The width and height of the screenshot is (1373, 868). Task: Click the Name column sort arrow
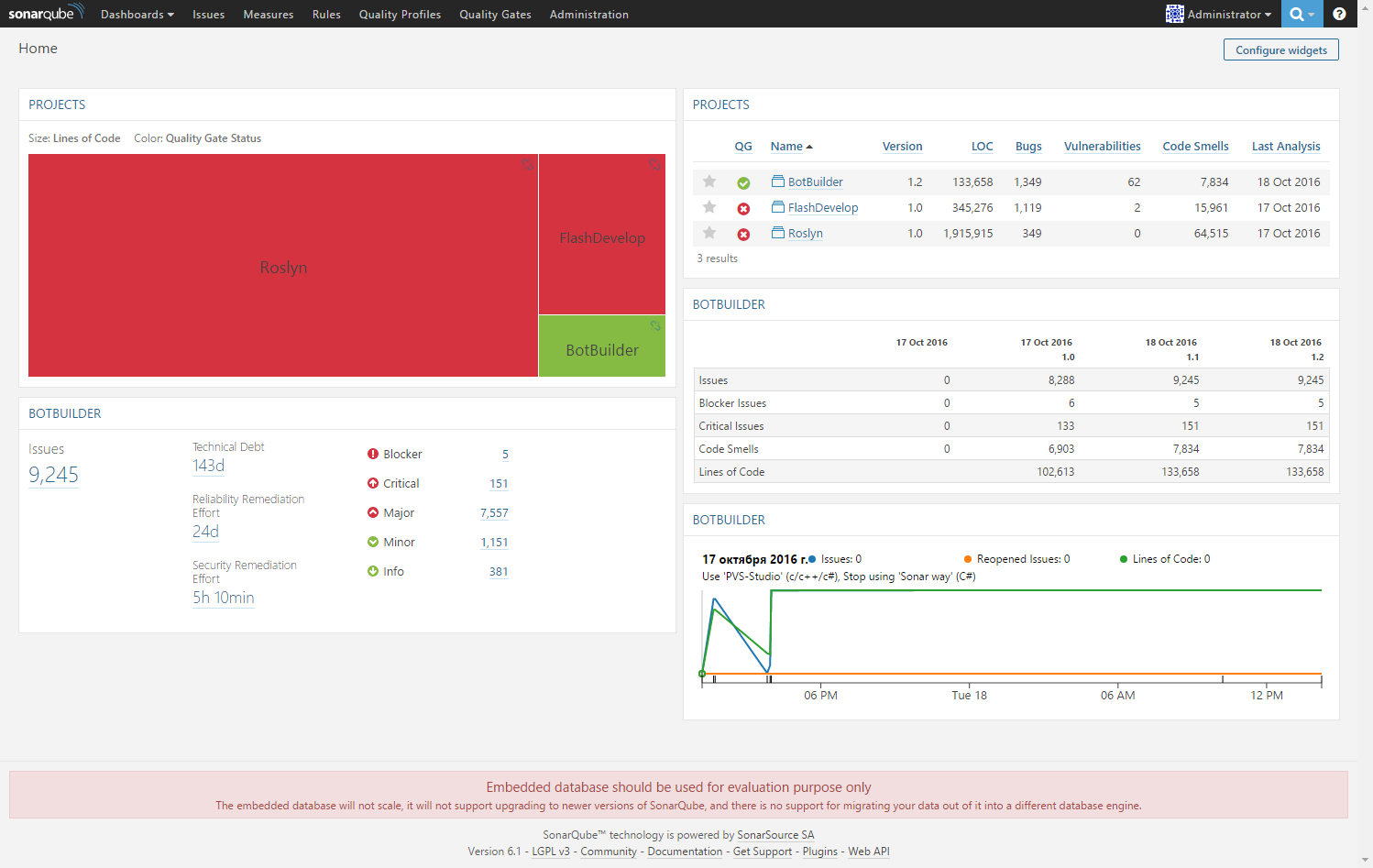coord(810,146)
